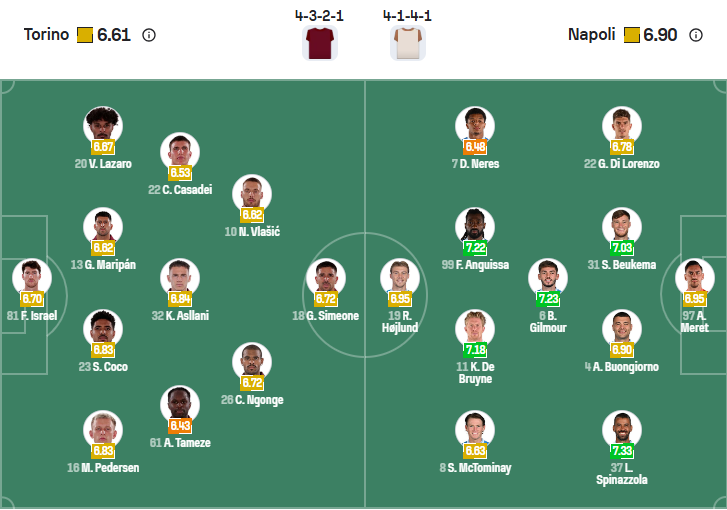Open info icon next to Napoli rating
This screenshot has width=727, height=510.
696,35
